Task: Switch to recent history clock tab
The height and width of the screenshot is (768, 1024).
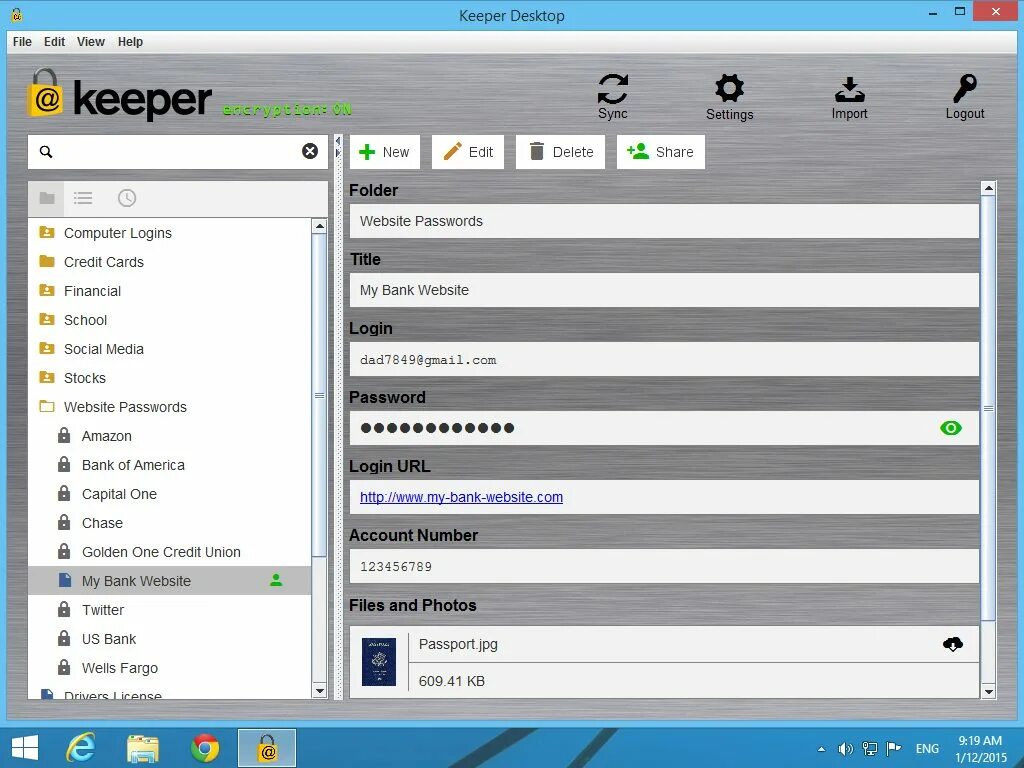Action: tap(127, 198)
